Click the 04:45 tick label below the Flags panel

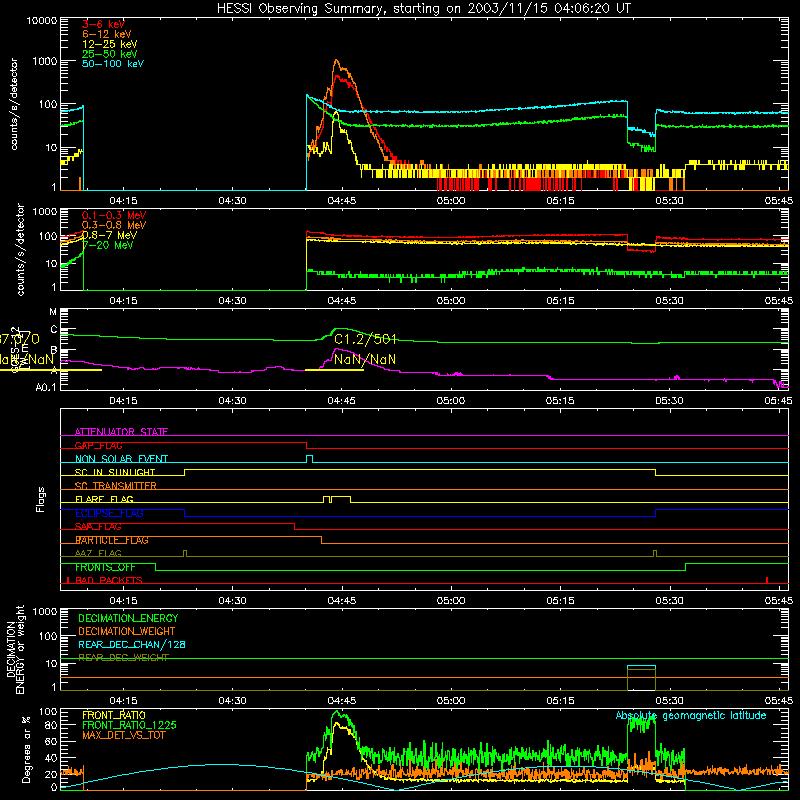[341, 600]
